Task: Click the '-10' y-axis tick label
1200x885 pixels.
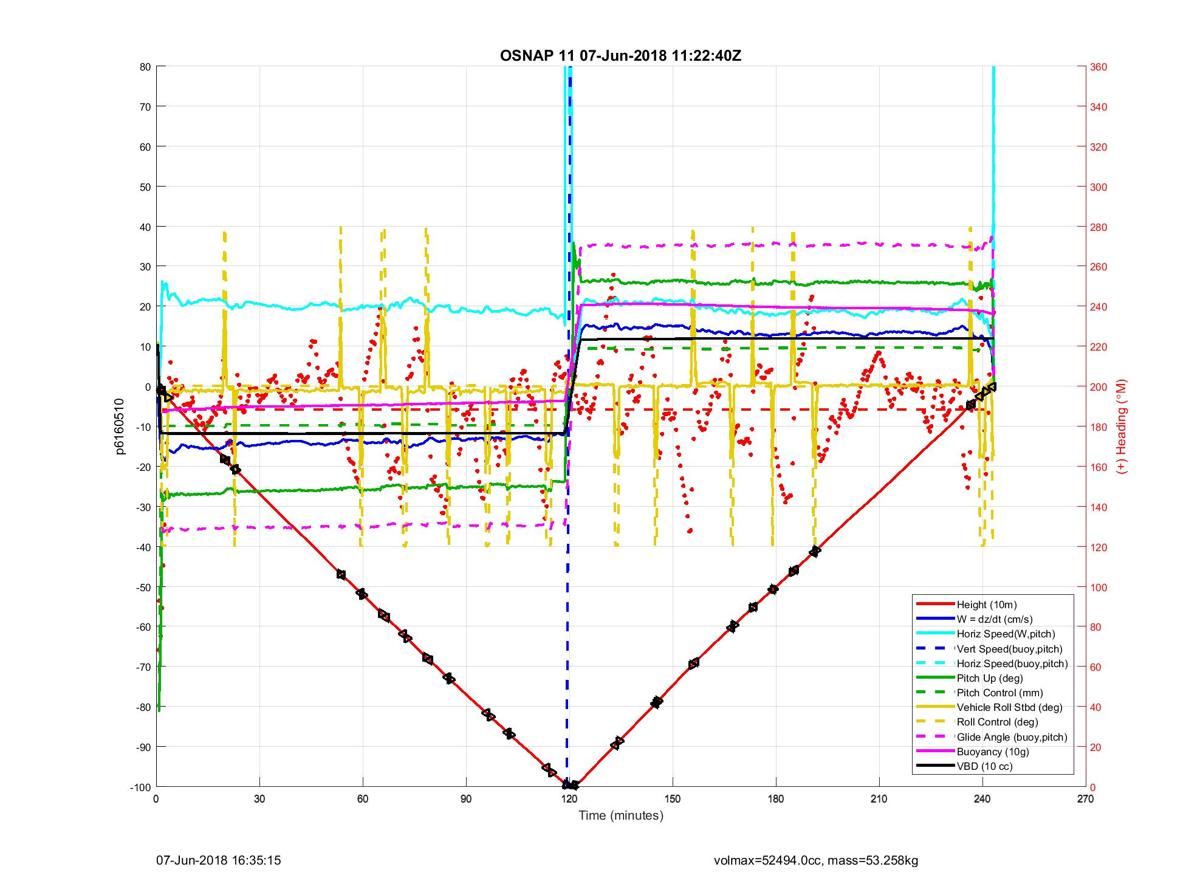Action: click(142, 427)
